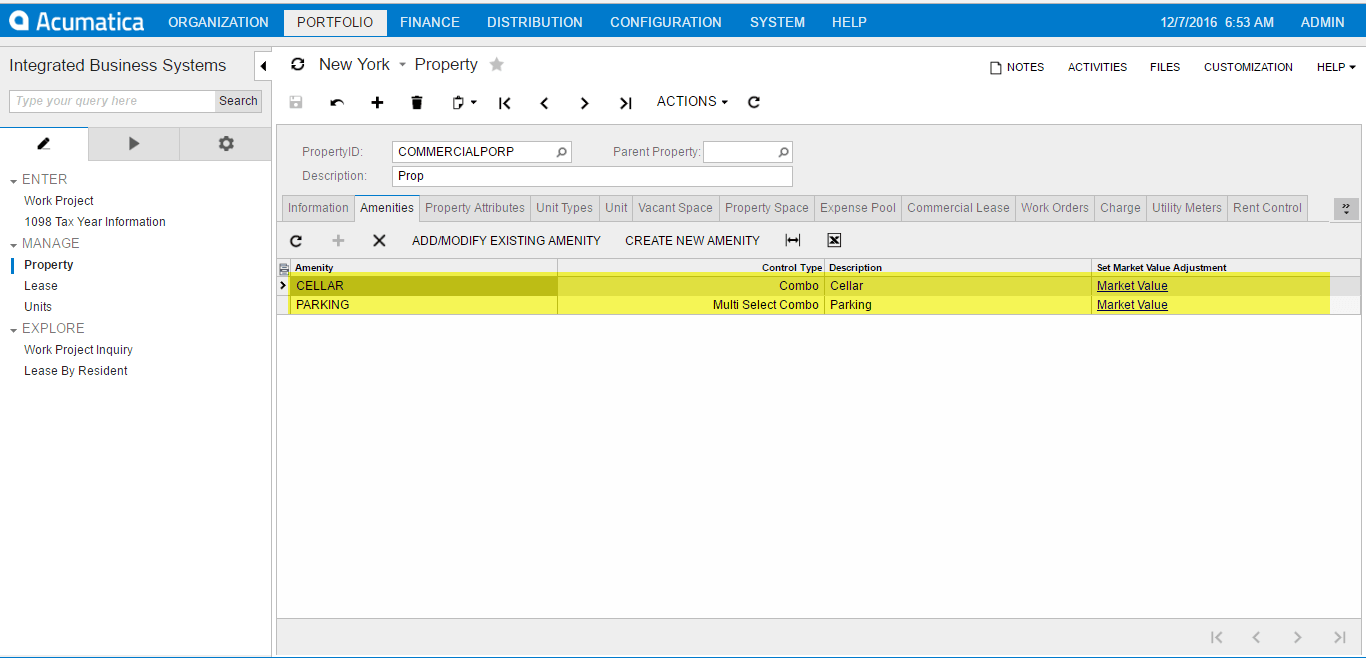Click the Acumatica logo

pyautogui.click(x=77, y=21)
